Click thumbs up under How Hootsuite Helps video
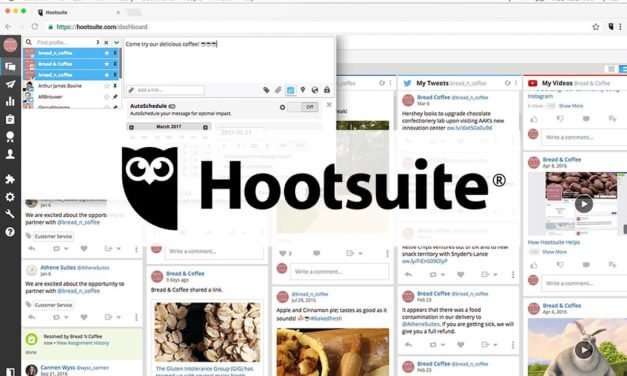This screenshot has height=376, width=627. [x=534, y=265]
